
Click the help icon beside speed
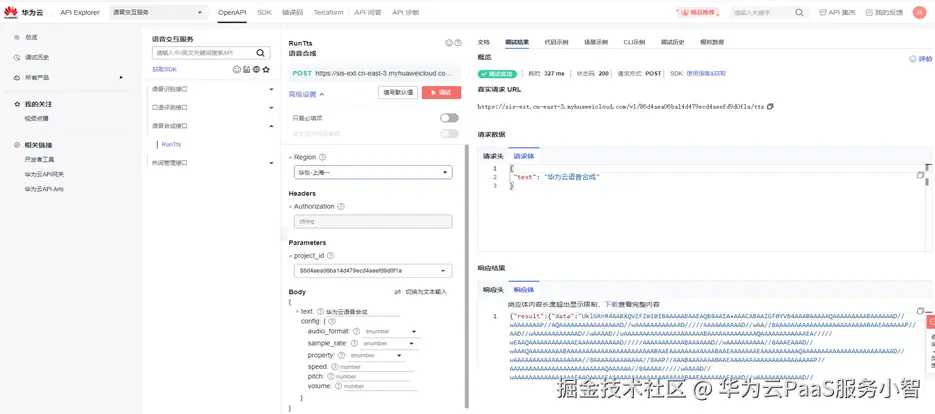(x=335, y=367)
